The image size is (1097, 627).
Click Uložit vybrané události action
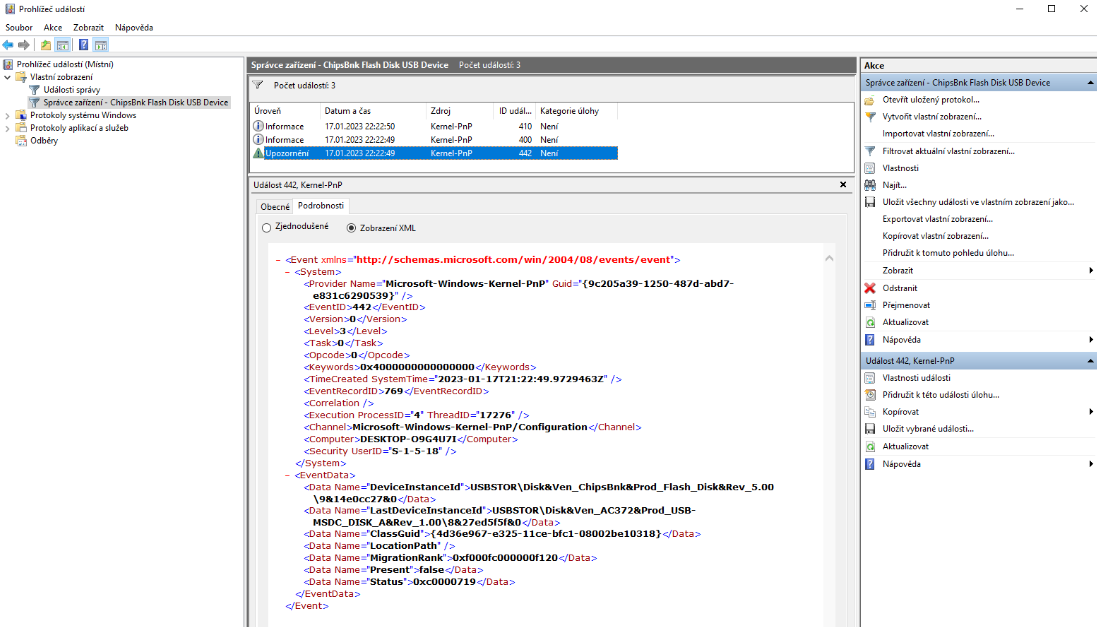(927, 429)
